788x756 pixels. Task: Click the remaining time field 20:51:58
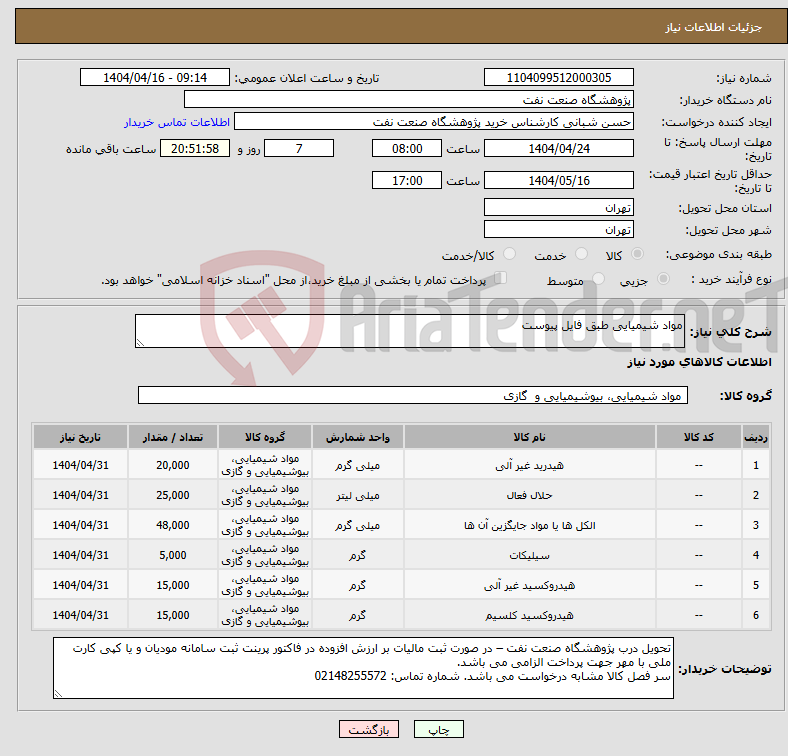195,148
